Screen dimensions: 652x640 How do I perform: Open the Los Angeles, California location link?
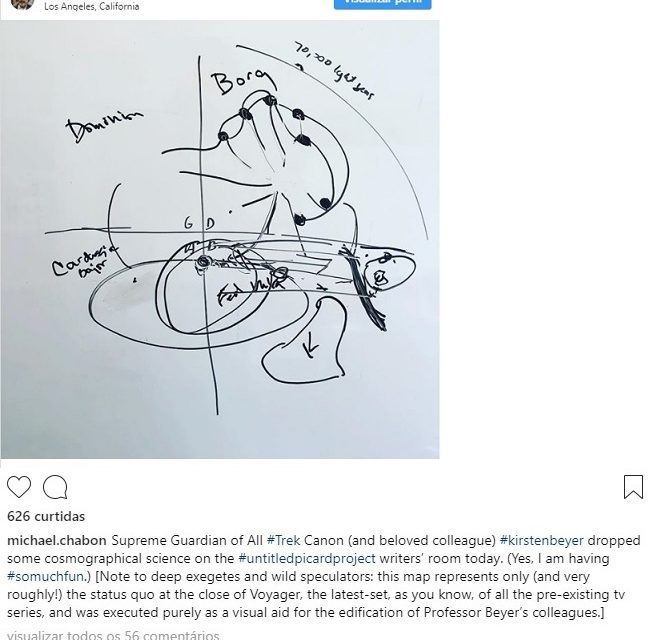(x=91, y=7)
